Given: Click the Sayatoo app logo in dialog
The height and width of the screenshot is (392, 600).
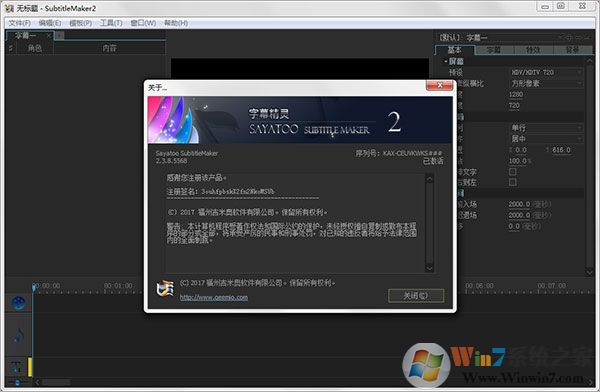Looking at the screenshot, I should (165, 289).
